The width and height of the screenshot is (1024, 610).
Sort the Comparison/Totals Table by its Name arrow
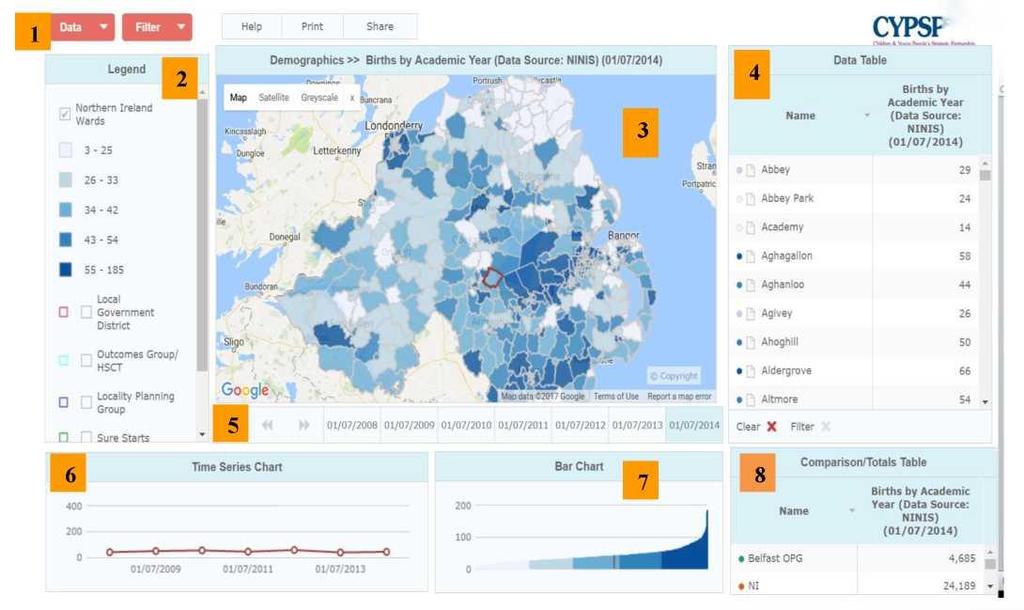pyautogui.click(x=852, y=510)
